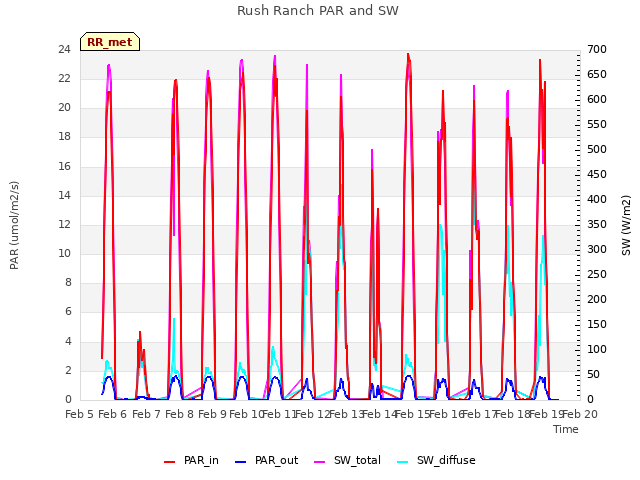Image resolution: width=640 pixels, height=480 pixels.
Task: Click the PAR (umol/m2/s) axis label
Action: [x=14, y=225]
